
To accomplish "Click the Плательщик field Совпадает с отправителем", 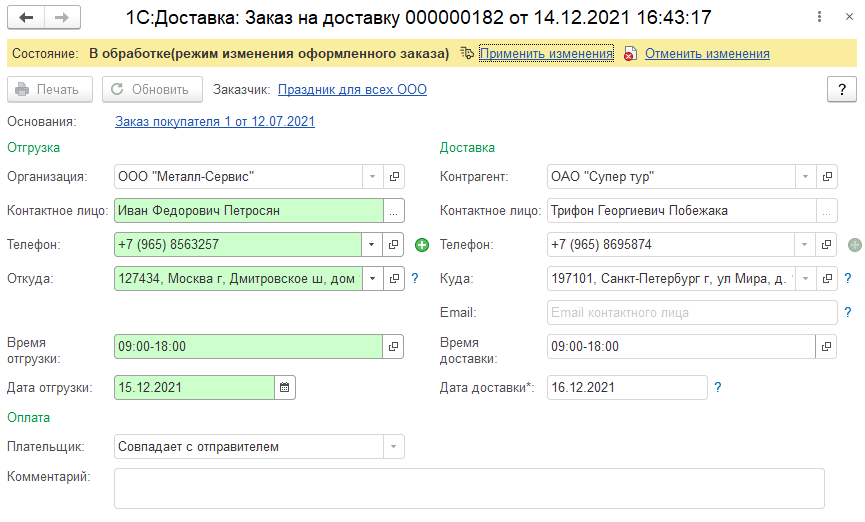I will click(249, 446).
